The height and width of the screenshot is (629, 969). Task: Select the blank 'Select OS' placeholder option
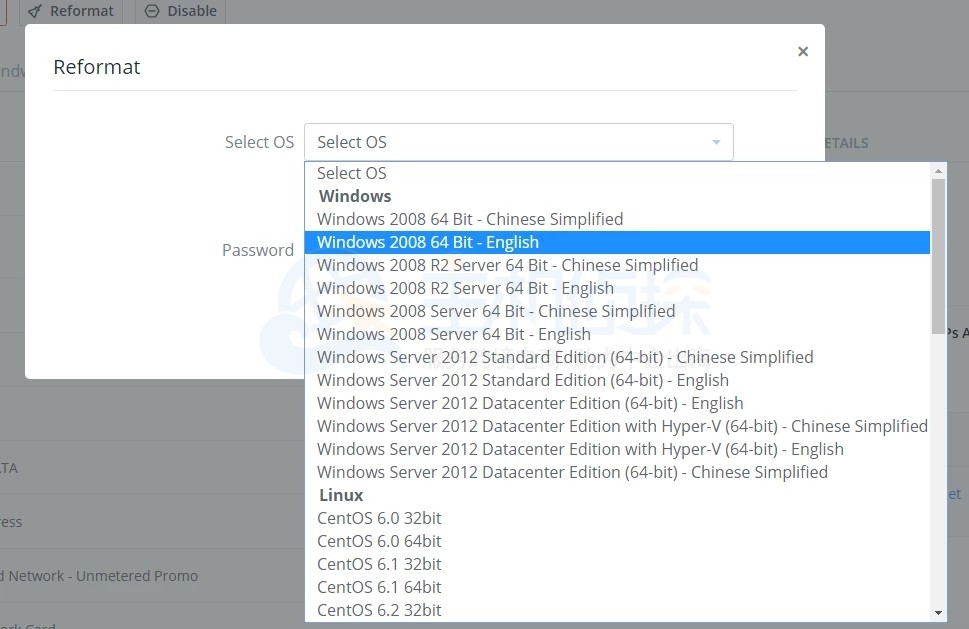352,173
